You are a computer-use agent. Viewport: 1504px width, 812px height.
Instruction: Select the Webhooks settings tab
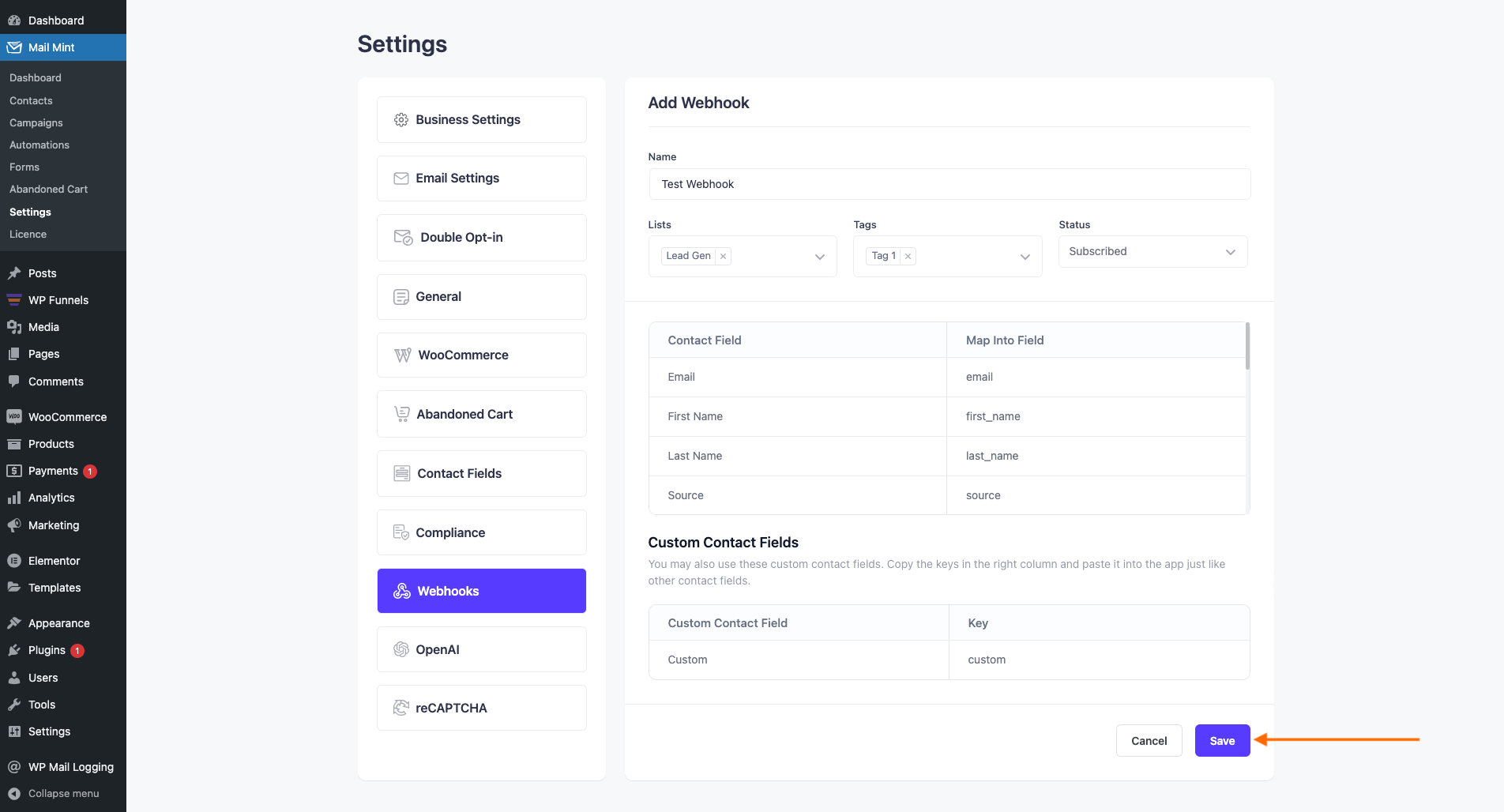(x=482, y=591)
